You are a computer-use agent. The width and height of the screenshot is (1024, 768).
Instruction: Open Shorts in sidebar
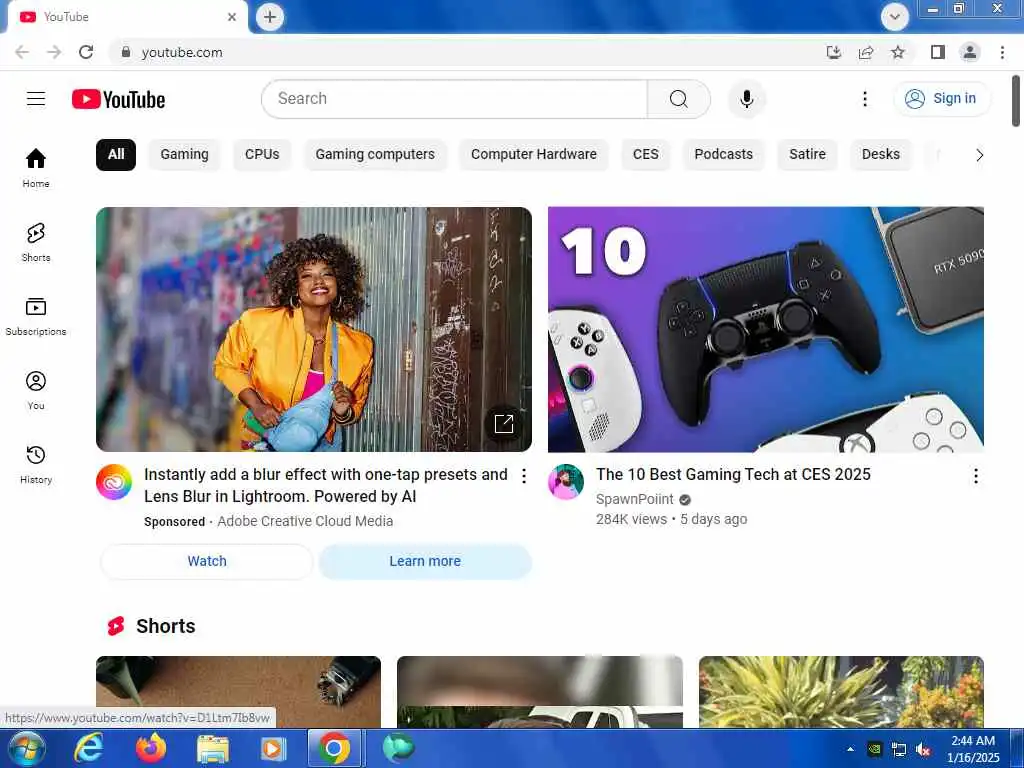pos(36,242)
